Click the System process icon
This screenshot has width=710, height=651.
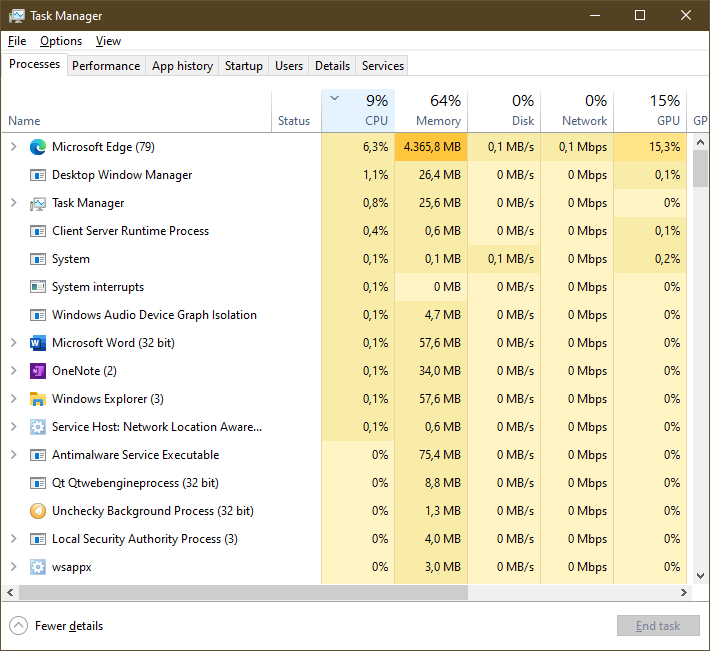tap(38, 259)
